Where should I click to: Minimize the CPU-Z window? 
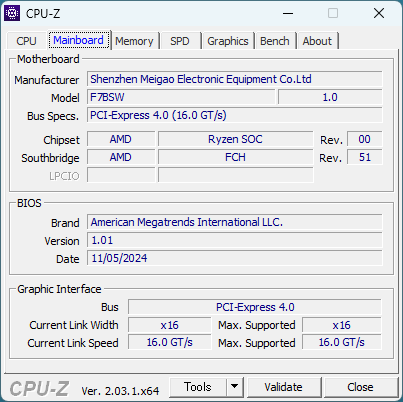[288, 14]
